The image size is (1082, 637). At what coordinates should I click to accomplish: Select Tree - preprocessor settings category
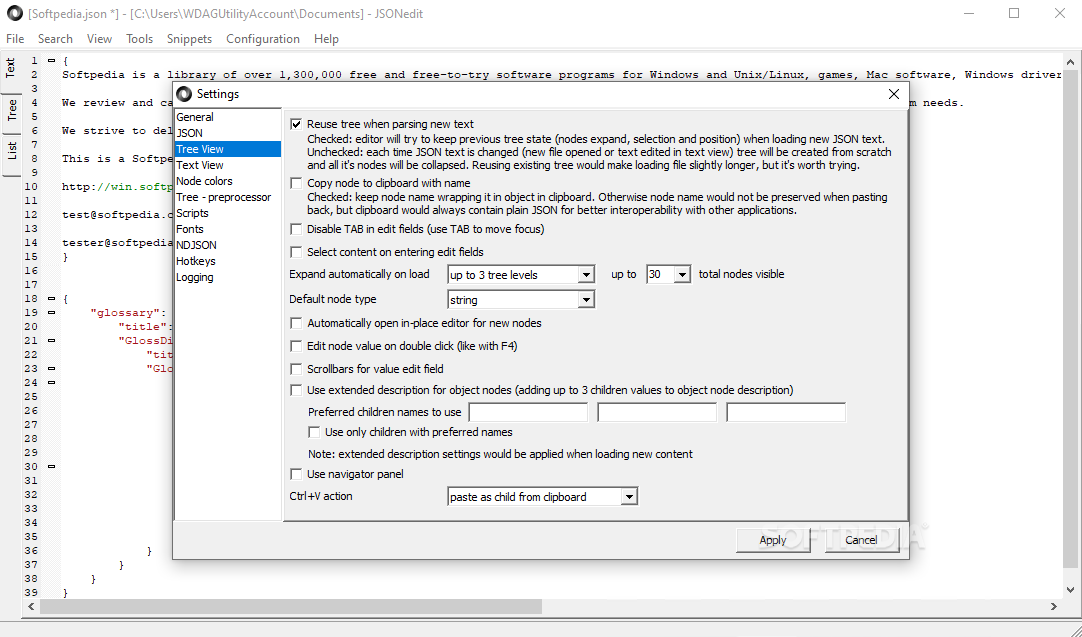[x=228, y=197]
